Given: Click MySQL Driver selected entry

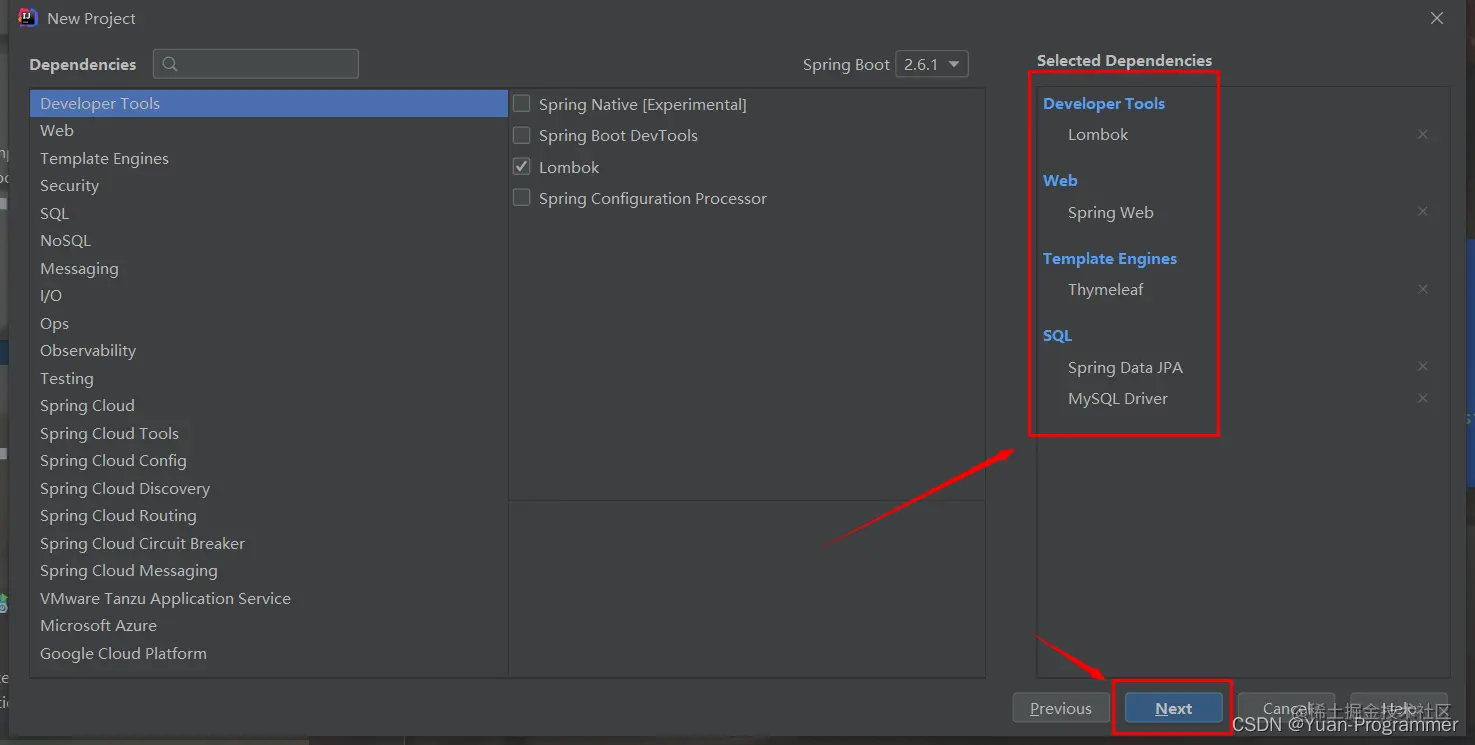Looking at the screenshot, I should 1118,398.
